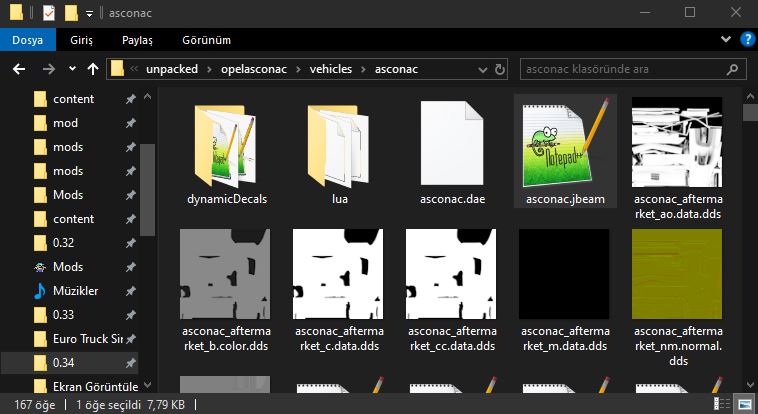758x414 pixels.
Task: Open the Dosya menu
Action: (x=28, y=40)
